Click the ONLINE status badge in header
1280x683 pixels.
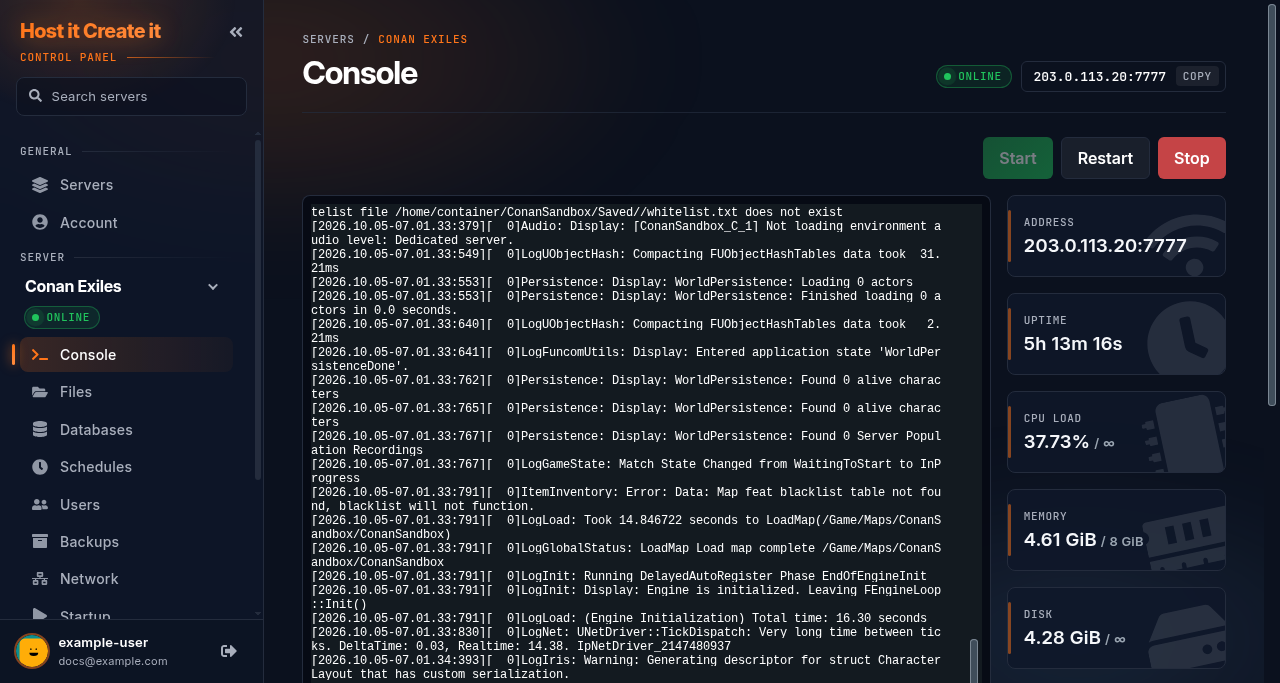(x=974, y=76)
